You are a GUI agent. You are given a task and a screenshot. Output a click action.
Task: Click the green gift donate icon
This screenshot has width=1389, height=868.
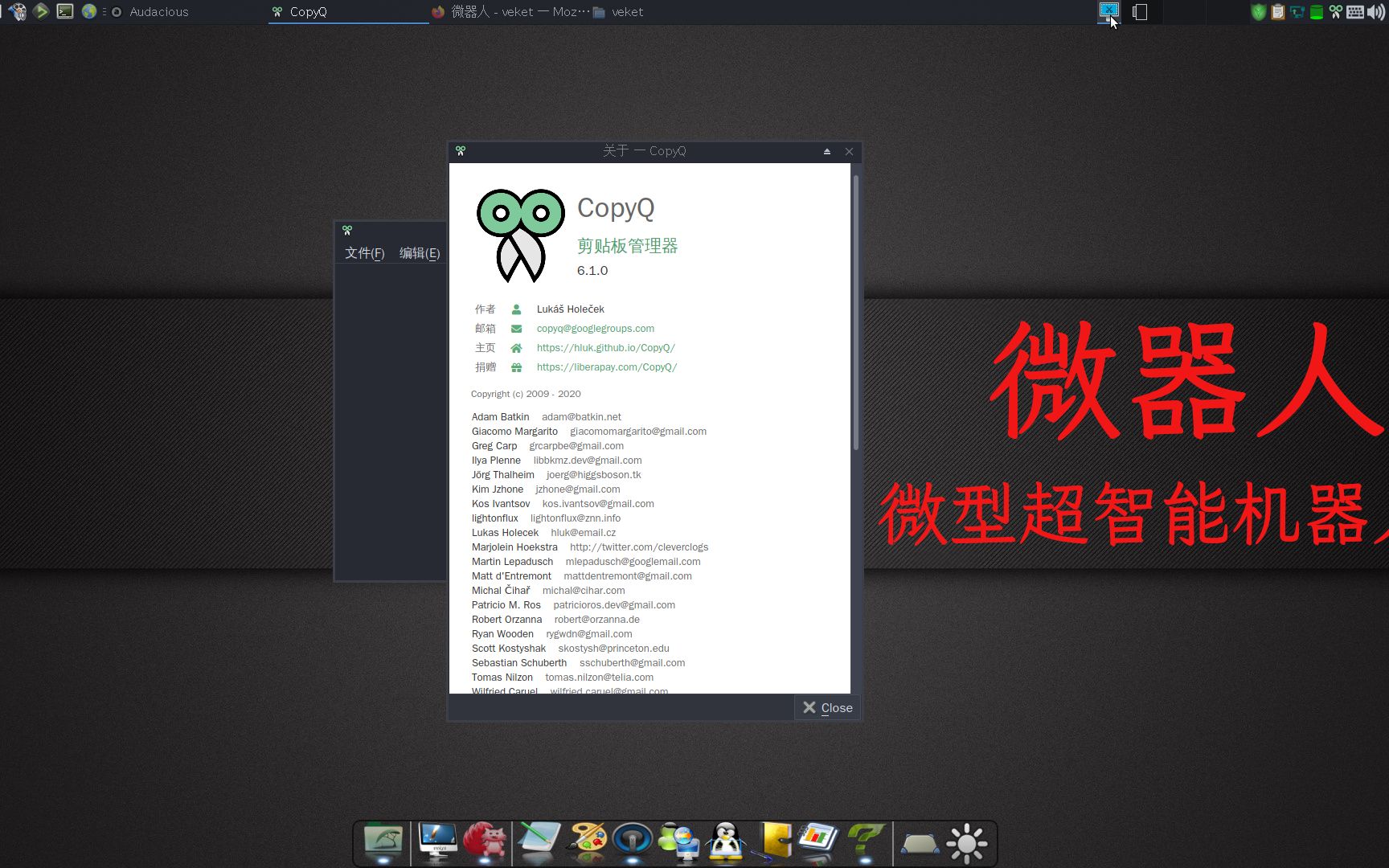click(516, 366)
